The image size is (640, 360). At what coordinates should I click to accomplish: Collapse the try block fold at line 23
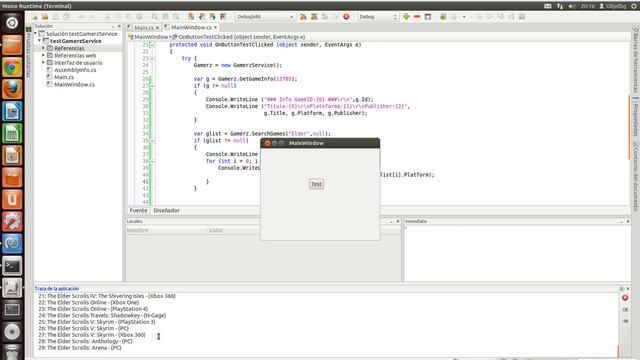152,58
